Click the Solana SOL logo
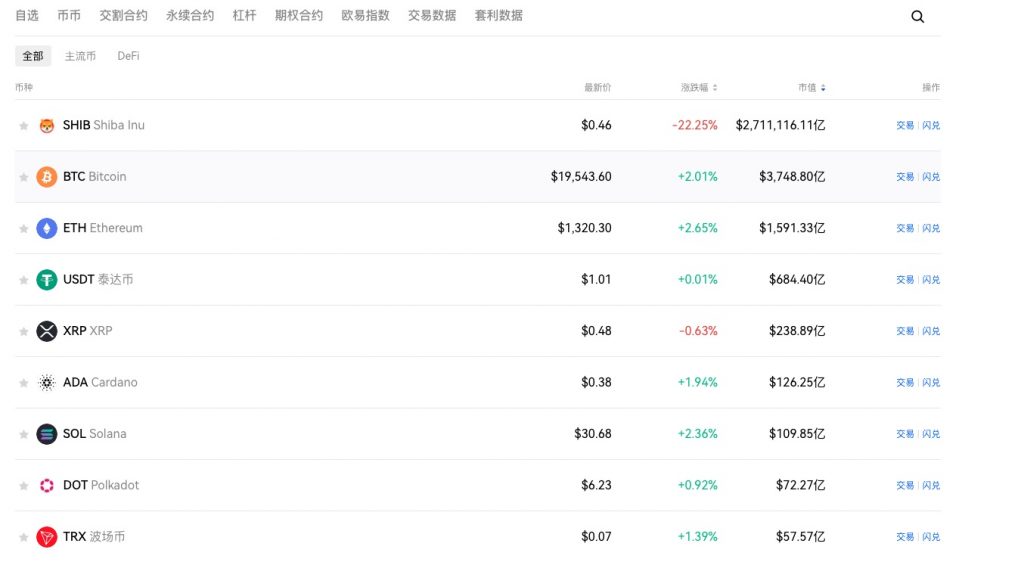 point(46,434)
